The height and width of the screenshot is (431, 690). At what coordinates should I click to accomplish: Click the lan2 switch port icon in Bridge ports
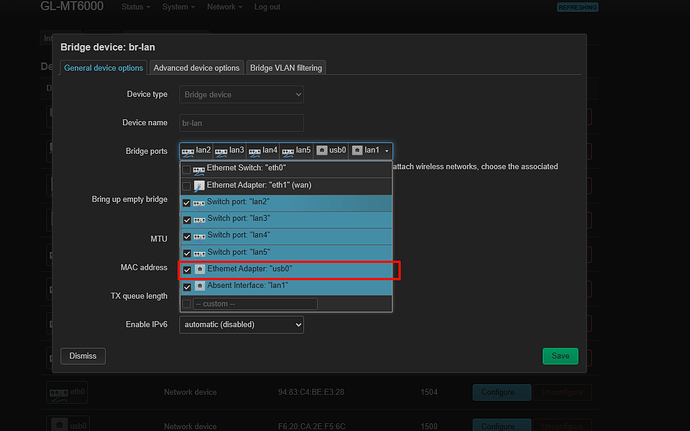(188, 151)
